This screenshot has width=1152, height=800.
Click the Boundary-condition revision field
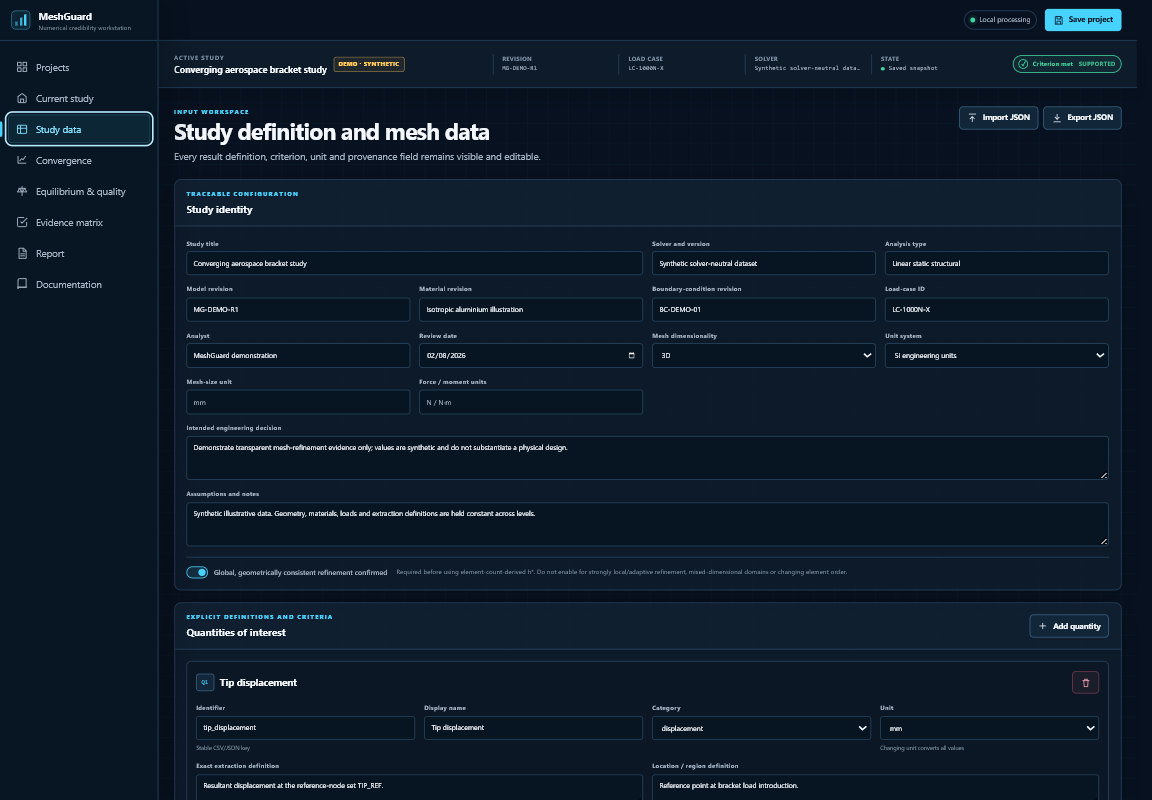pos(763,309)
